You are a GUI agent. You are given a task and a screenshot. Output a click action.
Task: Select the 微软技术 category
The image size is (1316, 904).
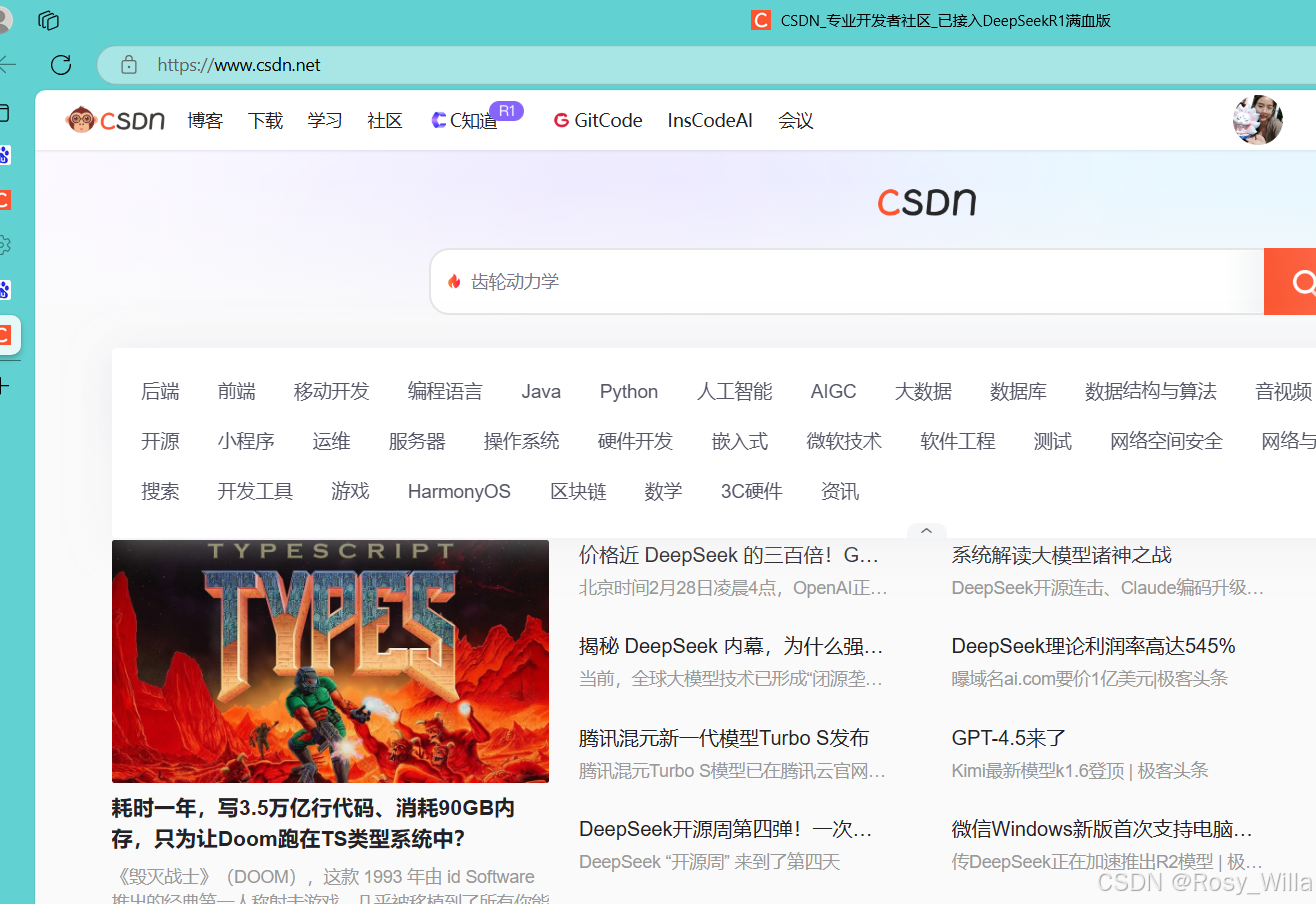coord(844,441)
